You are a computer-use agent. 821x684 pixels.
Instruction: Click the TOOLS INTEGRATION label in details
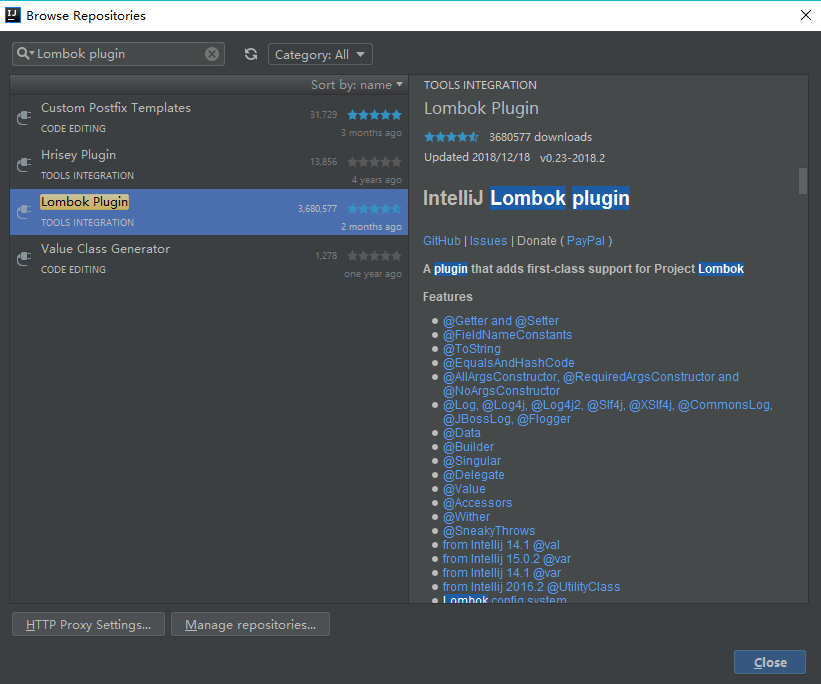(480, 85)
